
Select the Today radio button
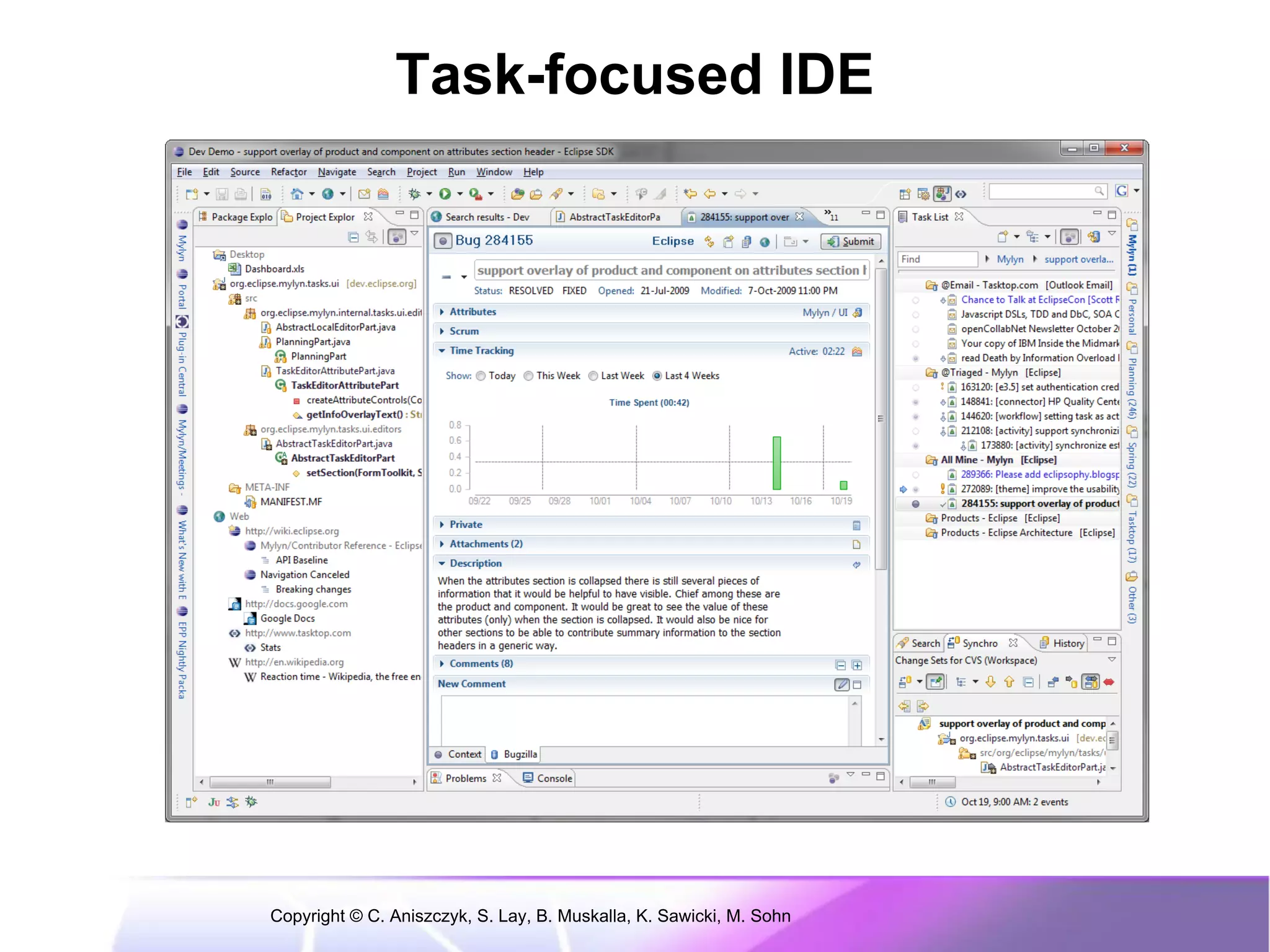[x=481, y=376]
